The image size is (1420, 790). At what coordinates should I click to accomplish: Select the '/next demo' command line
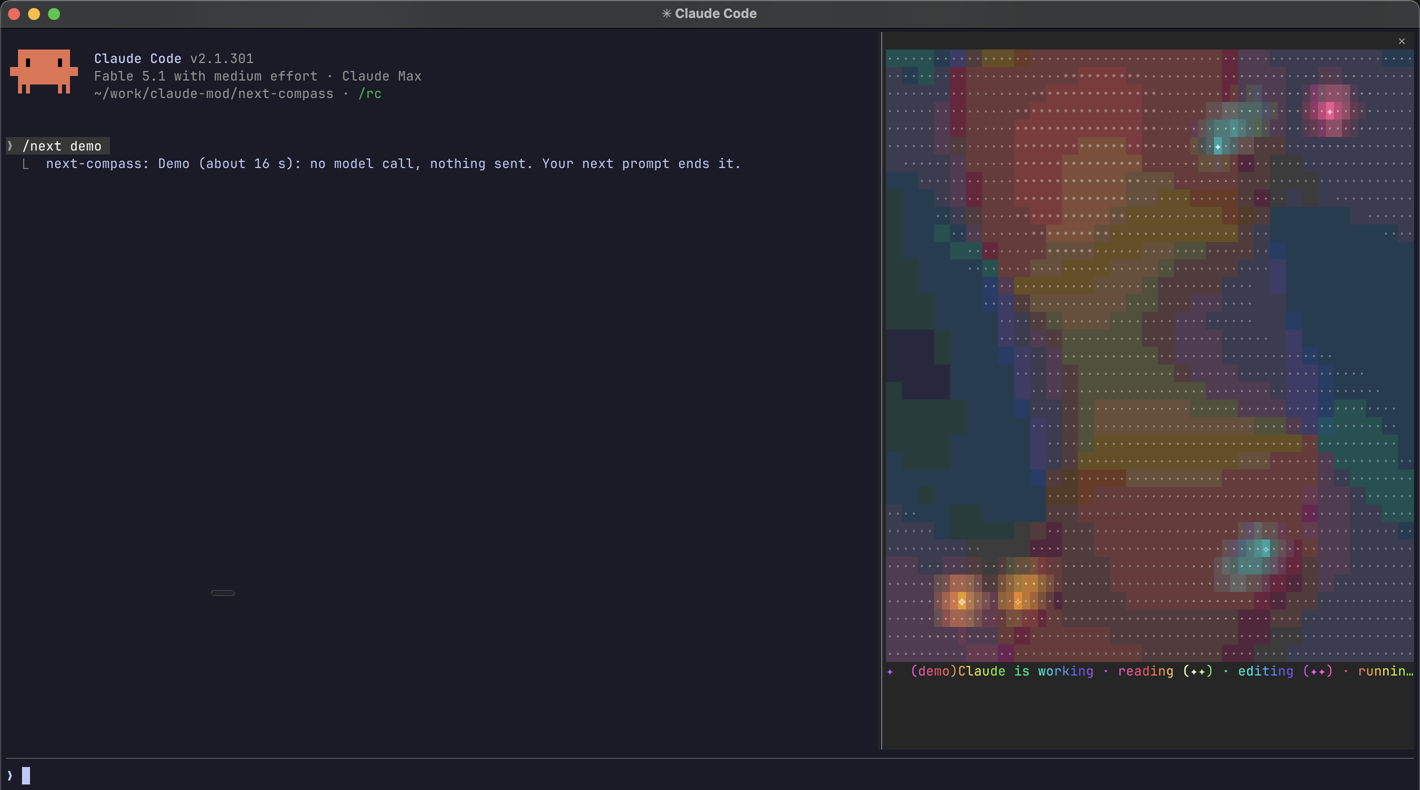[x=62, y=146]
